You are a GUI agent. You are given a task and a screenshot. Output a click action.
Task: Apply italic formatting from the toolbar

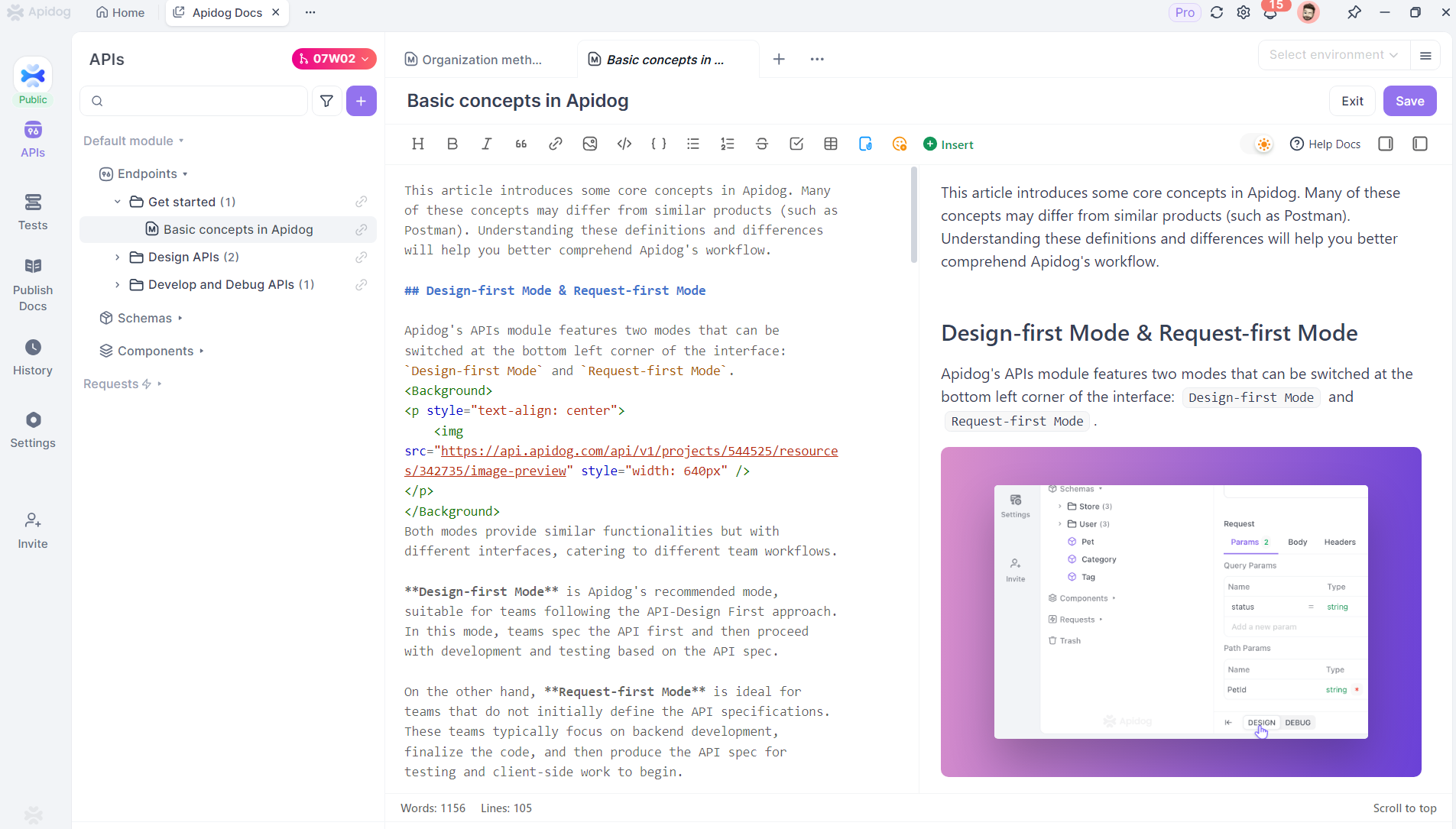487,144
